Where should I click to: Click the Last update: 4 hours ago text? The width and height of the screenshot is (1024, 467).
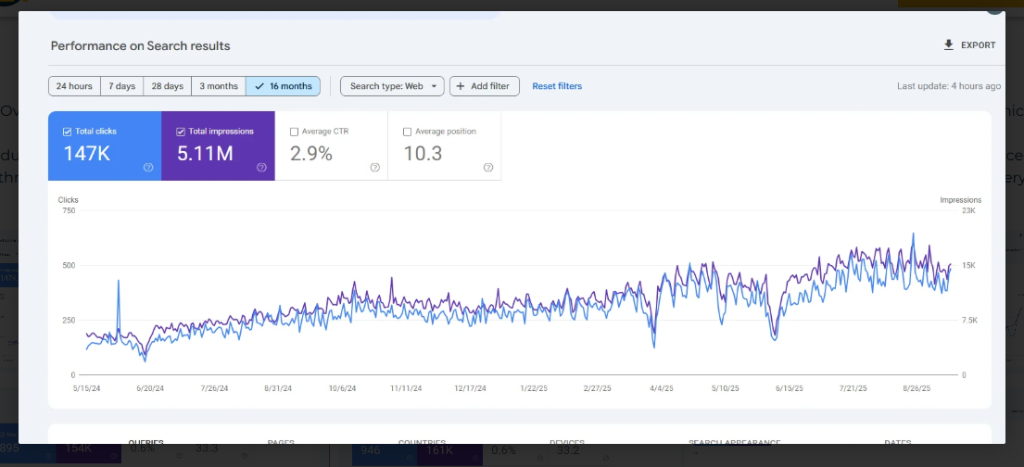pyautogui.click(x=948, y=86)
